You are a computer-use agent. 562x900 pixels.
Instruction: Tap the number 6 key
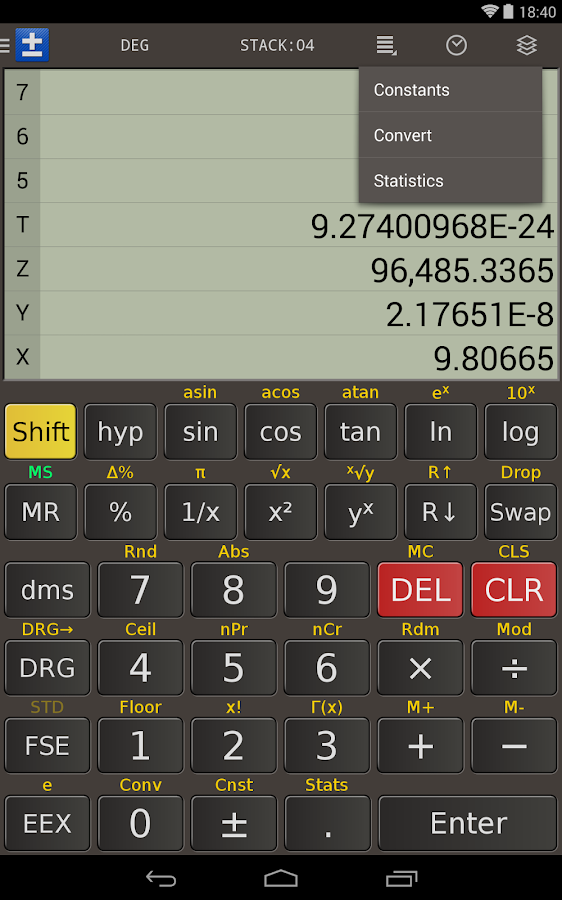pyautogui.click(x=327, y=668)
